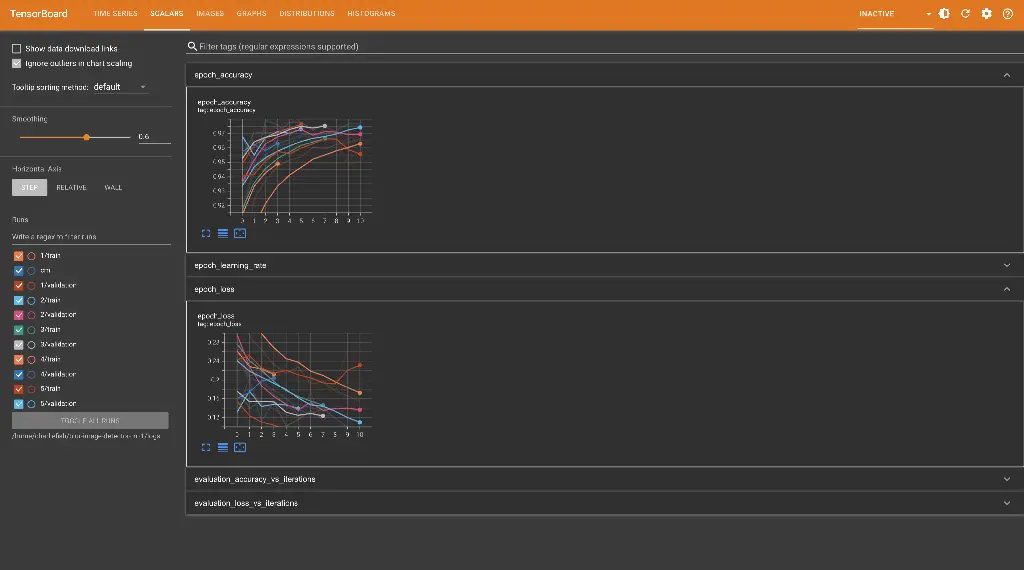The image size is (1024, 570).
Task: Toggle y-axis log scale on epoch_loss chart
Action: (x=223, y=447)
